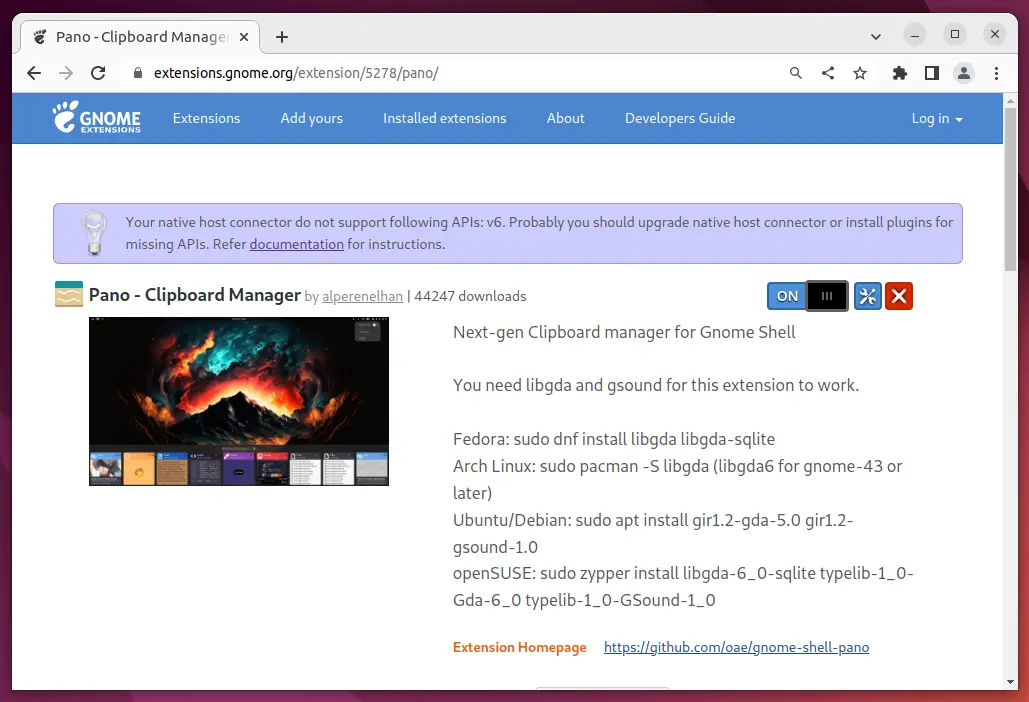Click the GNOME Extensions logo

tap(95, 118)
